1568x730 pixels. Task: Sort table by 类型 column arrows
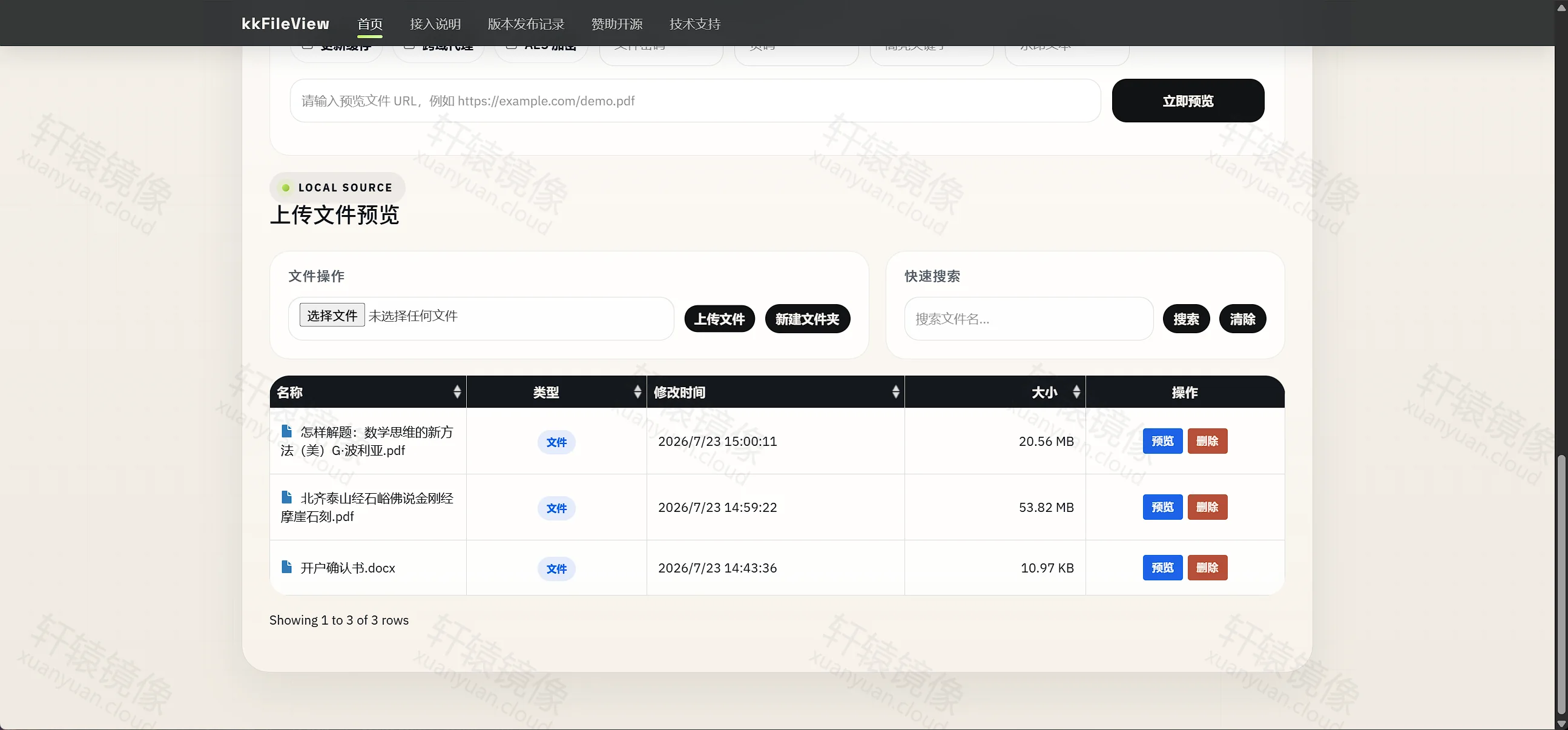point(637,392)
